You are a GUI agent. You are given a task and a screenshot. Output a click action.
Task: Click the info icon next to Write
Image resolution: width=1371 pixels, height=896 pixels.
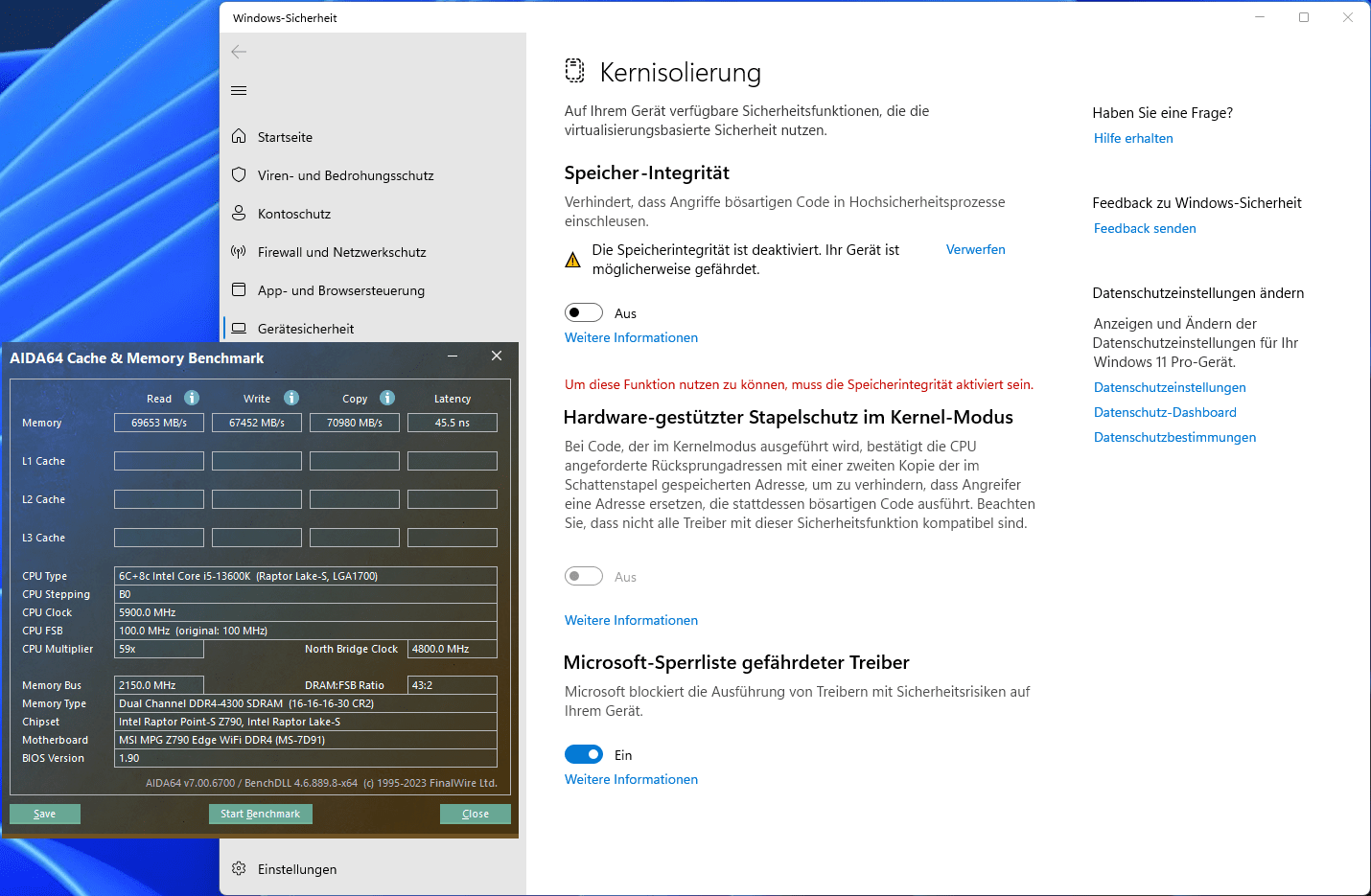click(291, 398)
